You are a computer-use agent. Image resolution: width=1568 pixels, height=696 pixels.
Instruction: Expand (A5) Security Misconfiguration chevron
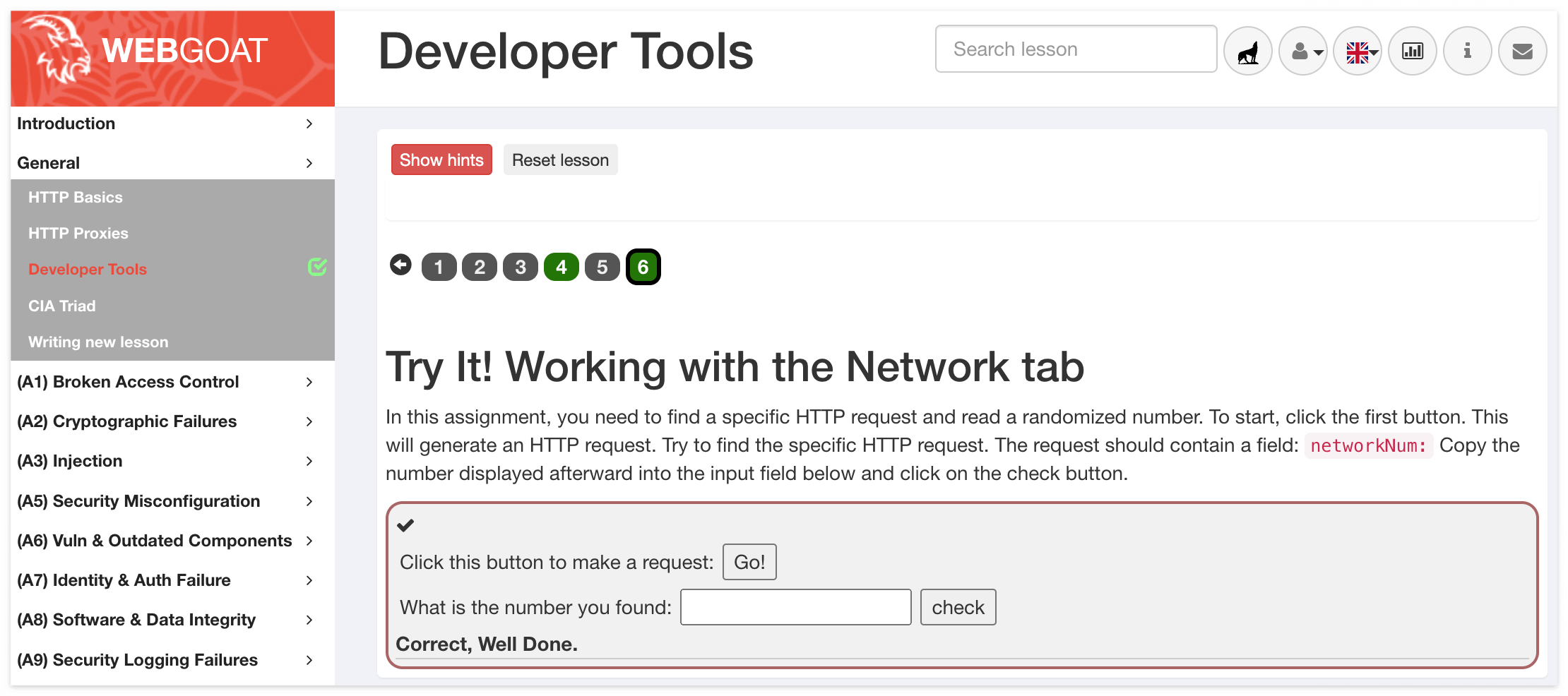(309, 501)
